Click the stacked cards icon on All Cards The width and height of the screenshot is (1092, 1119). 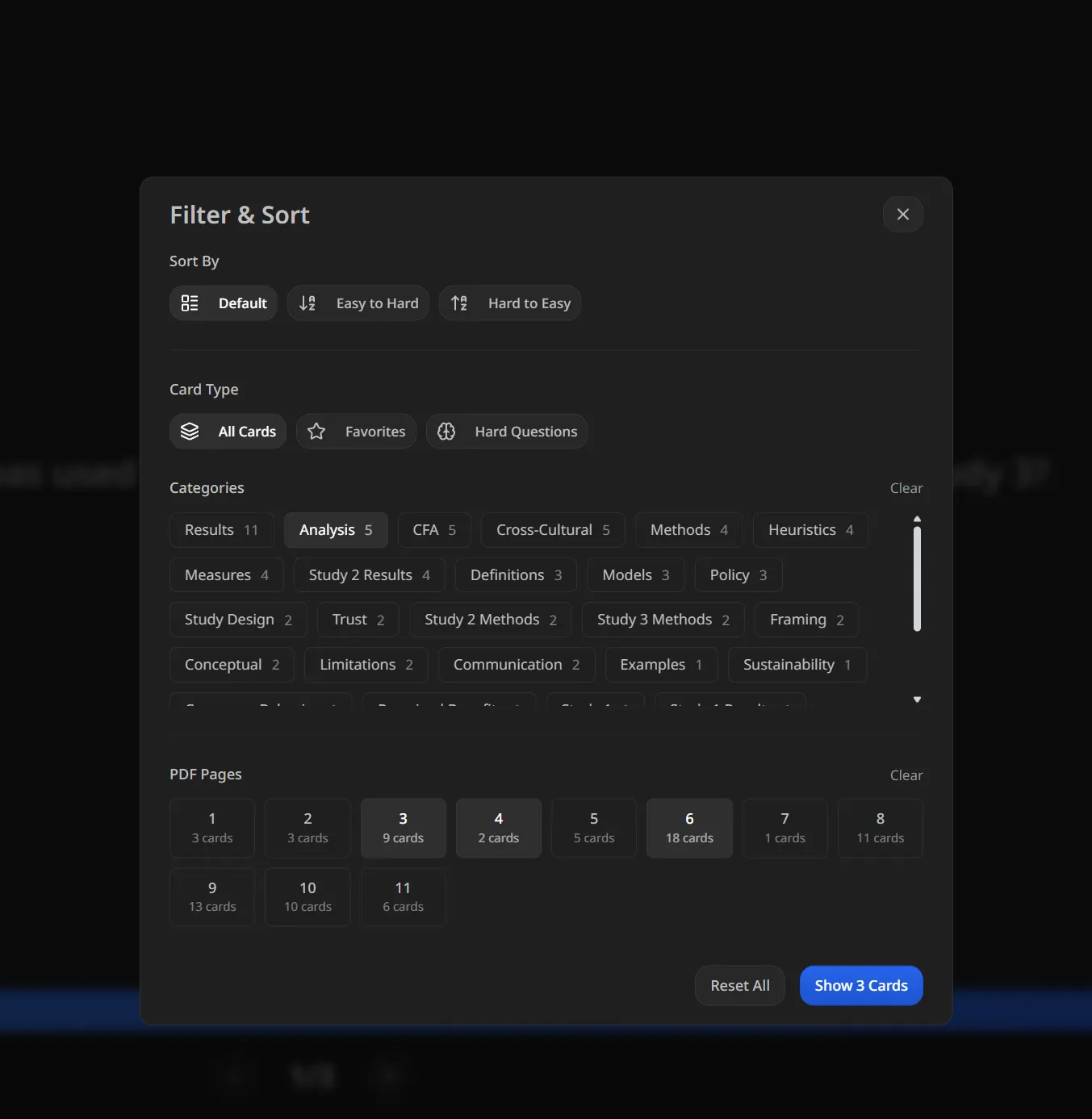point(190,431)
